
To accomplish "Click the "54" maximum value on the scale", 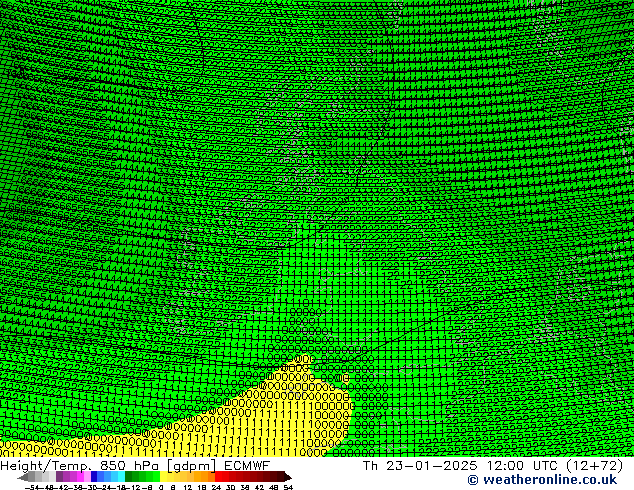I will coord(288,487).
